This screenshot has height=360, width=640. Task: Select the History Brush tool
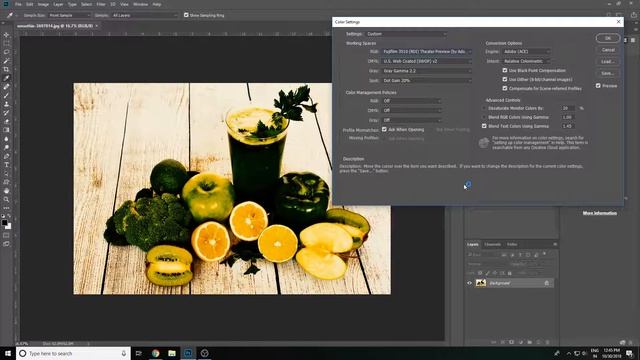click(6, 113)
